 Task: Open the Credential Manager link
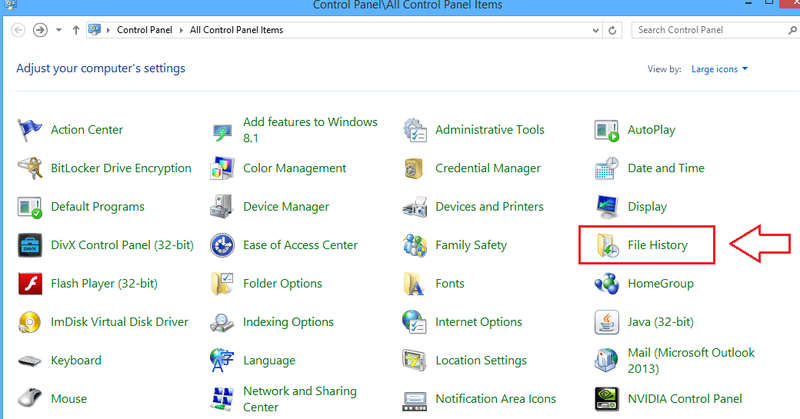tap(488, 168)
